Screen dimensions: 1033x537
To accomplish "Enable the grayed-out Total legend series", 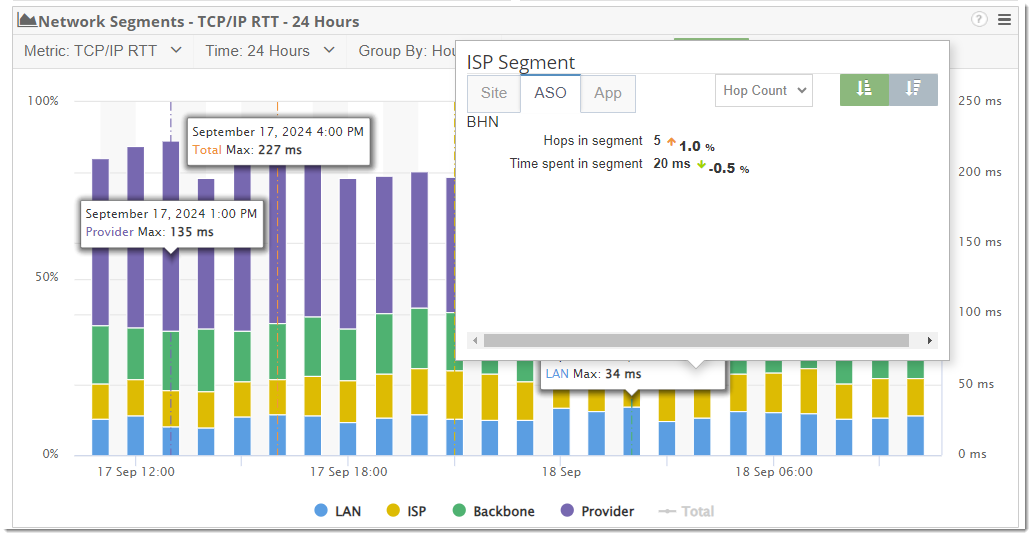I will tap(686, 511).
